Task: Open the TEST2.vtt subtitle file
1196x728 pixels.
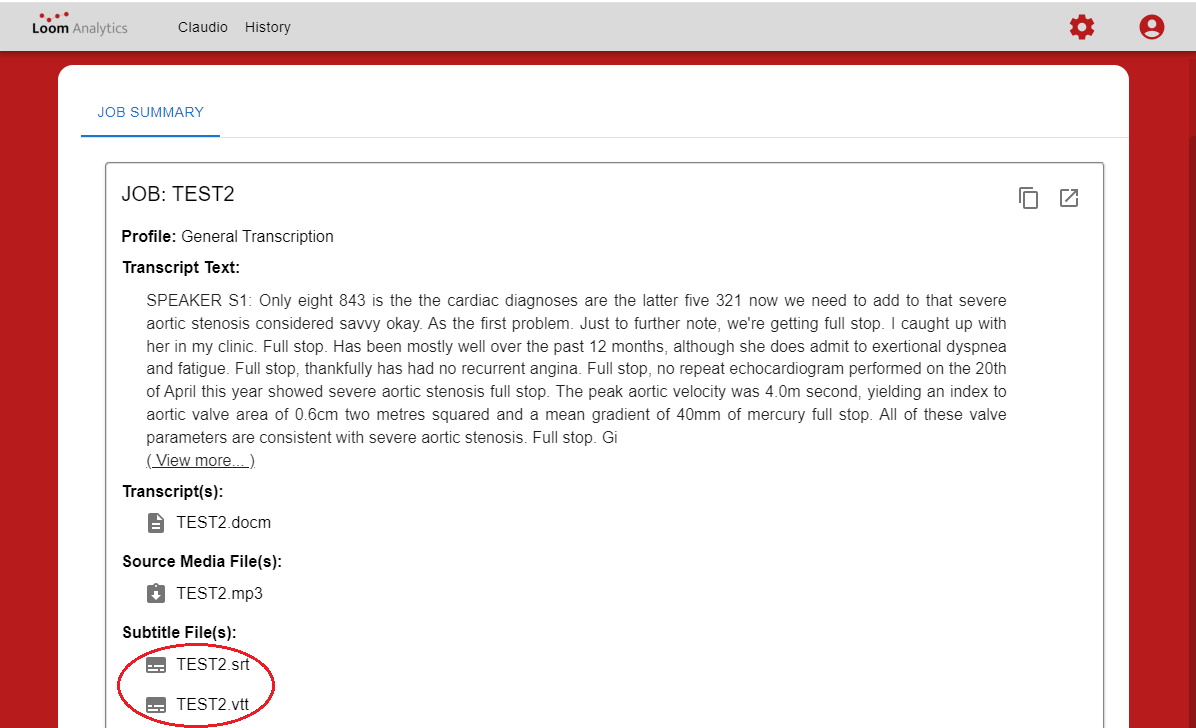Action: (x=212, y=705)
